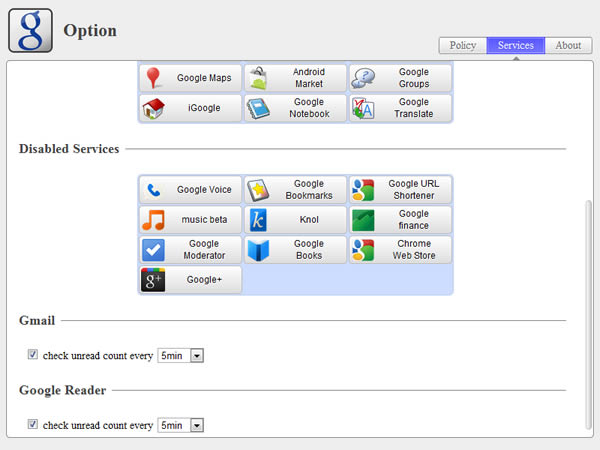Click the iGoogle service label
This screenshot has height=450, width=600.
(x=204, y=108)
